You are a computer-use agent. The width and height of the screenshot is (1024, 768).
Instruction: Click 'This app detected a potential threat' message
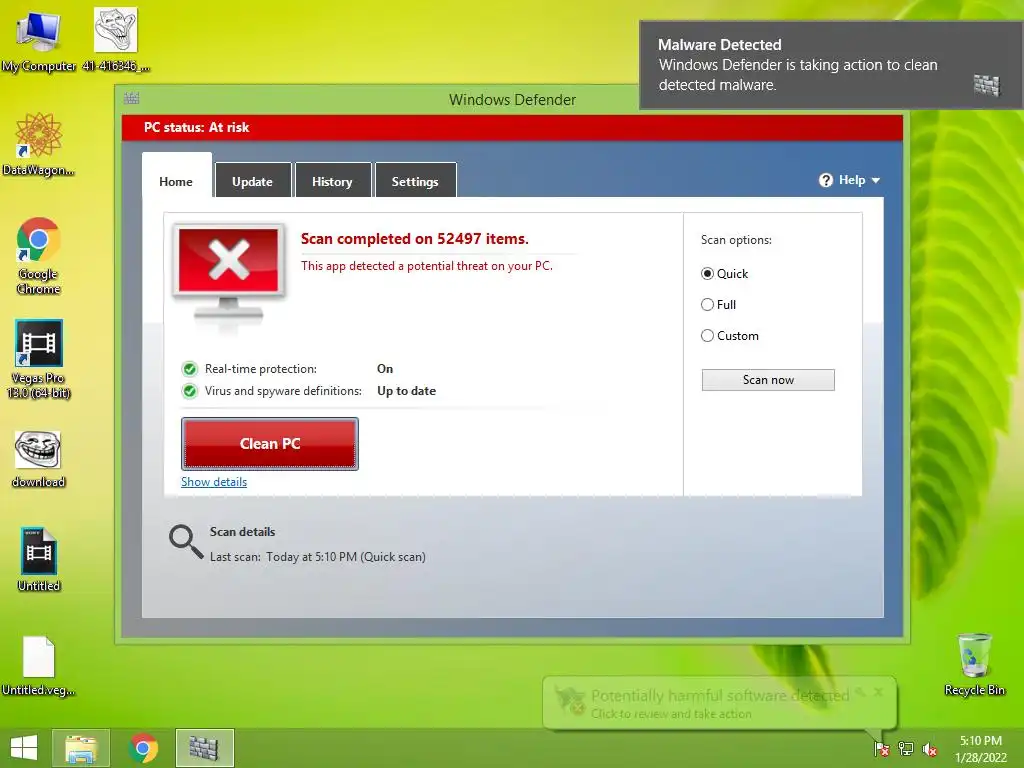pyautogui.click(x=426, y=266)
